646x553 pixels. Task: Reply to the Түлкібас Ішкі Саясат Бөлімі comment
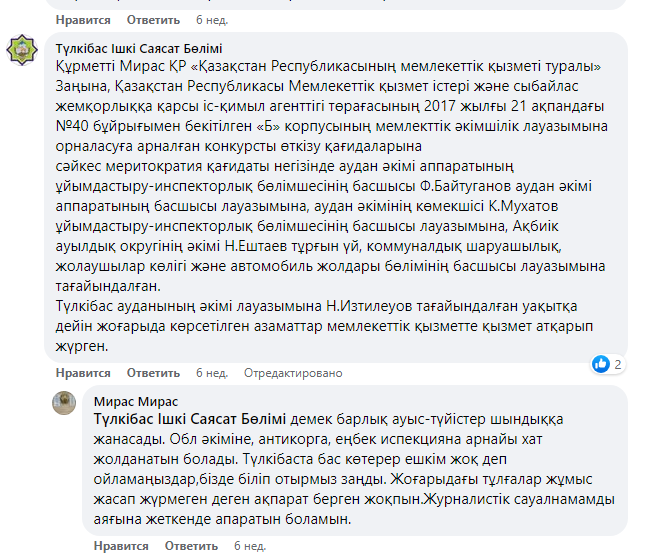[153, 373]
